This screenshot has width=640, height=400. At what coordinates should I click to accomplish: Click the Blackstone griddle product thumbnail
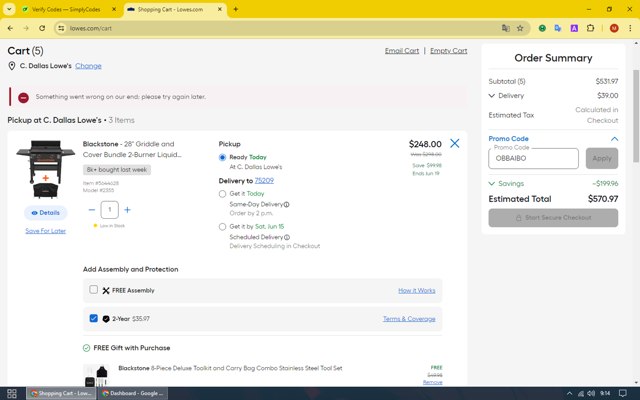[x=46, y=169]
